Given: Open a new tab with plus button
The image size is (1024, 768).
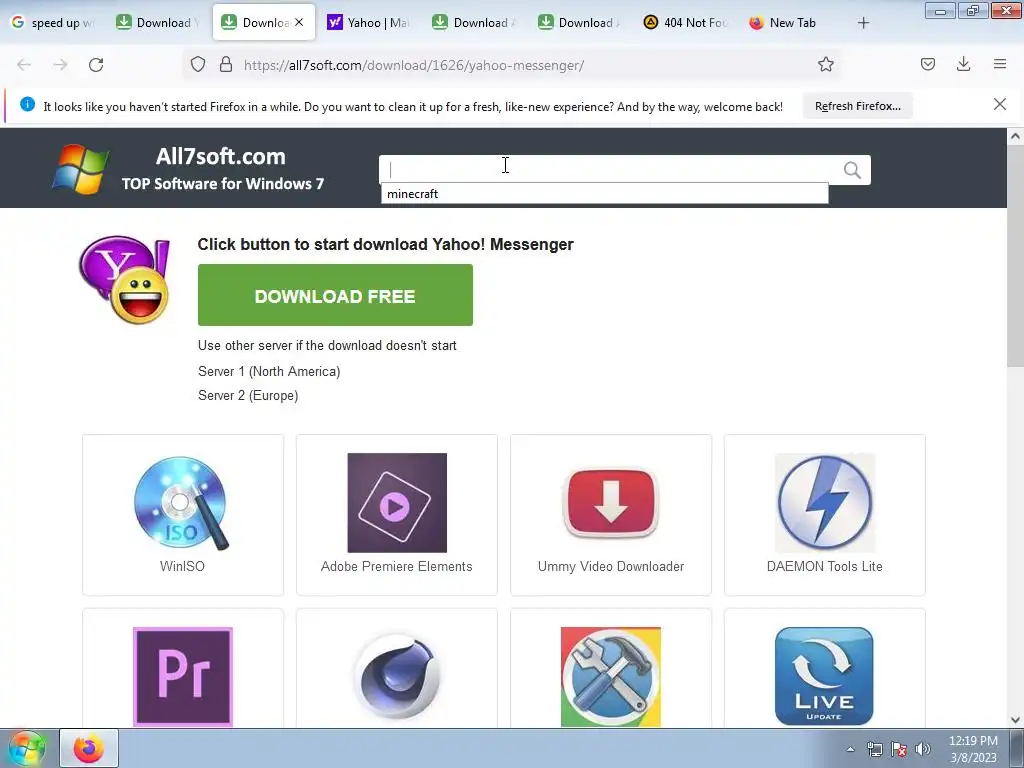Looking at the screenshot, I should tap(863, 23).
